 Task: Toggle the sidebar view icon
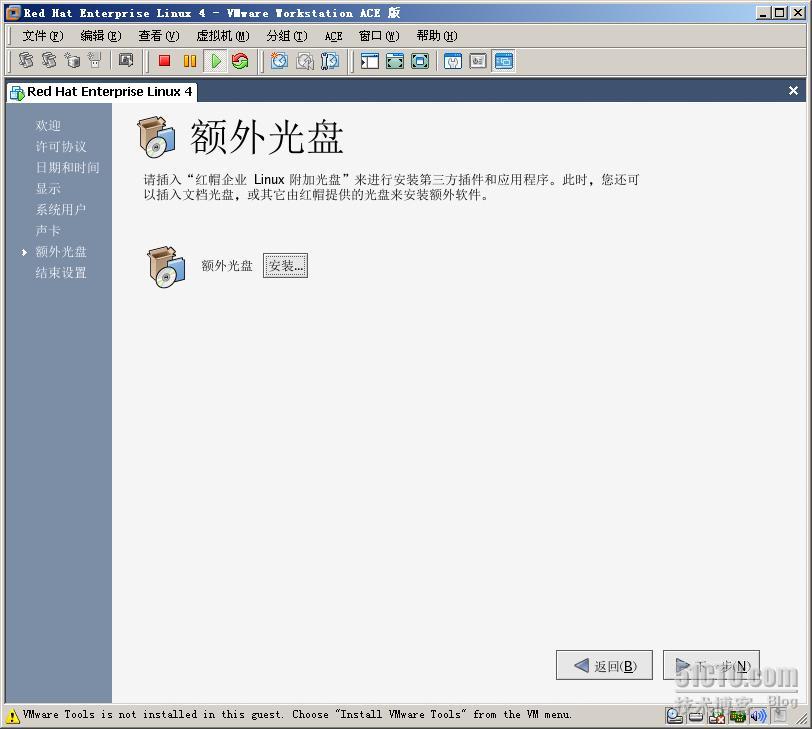[x=370, y=61]
